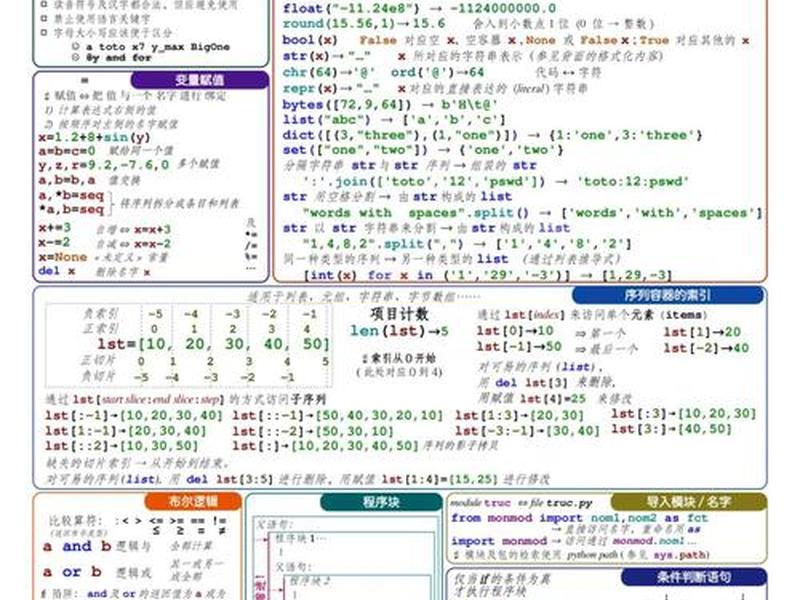Click the lst[0]→10 example
The width and height of the screenshot is (800, 600).
[x=515, y=331]
